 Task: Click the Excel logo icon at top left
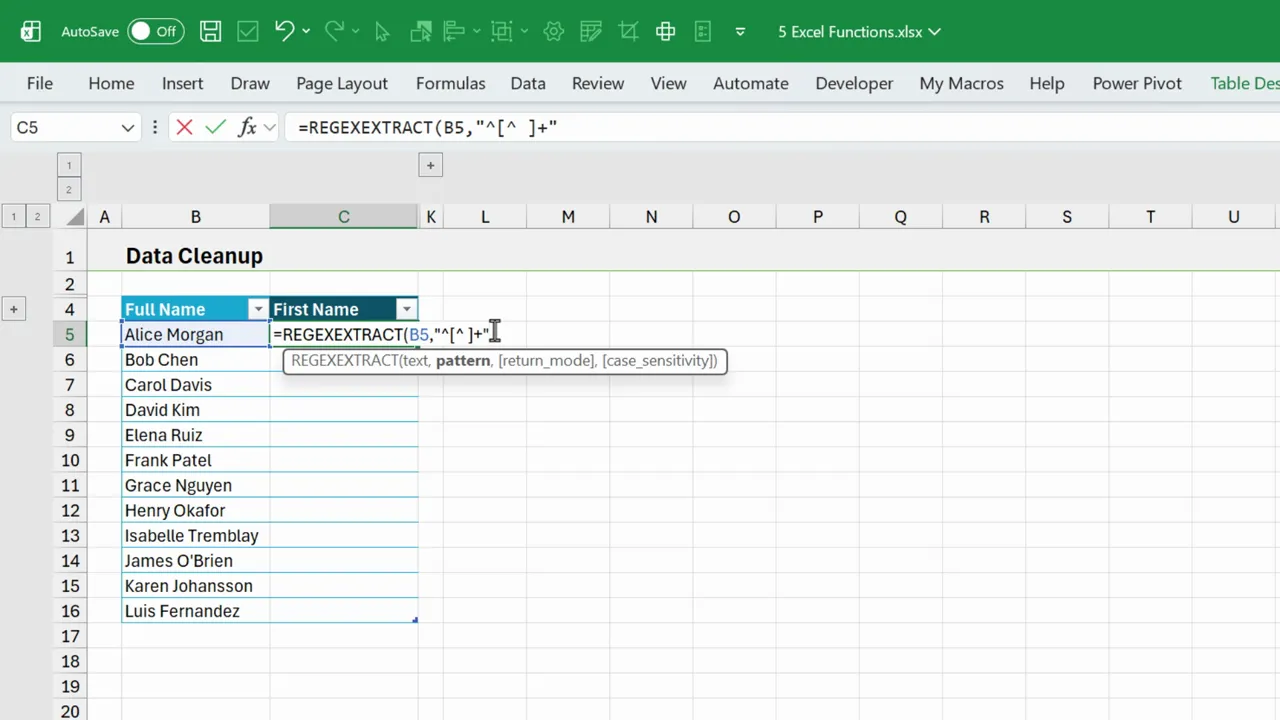(30, 31)
